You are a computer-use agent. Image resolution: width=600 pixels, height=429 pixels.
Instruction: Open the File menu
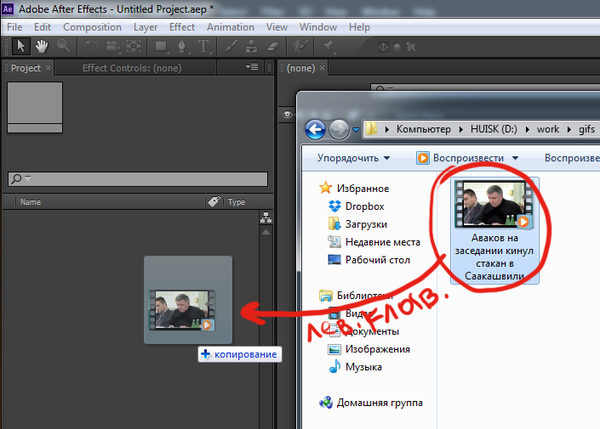15,27
